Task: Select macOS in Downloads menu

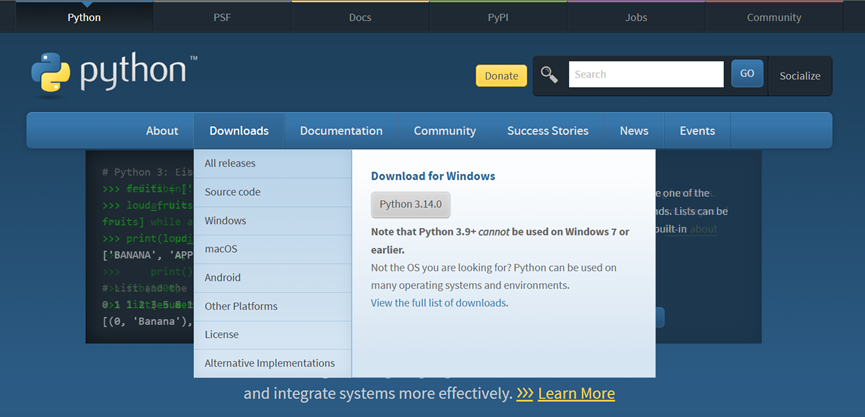Action: [273, 249]
